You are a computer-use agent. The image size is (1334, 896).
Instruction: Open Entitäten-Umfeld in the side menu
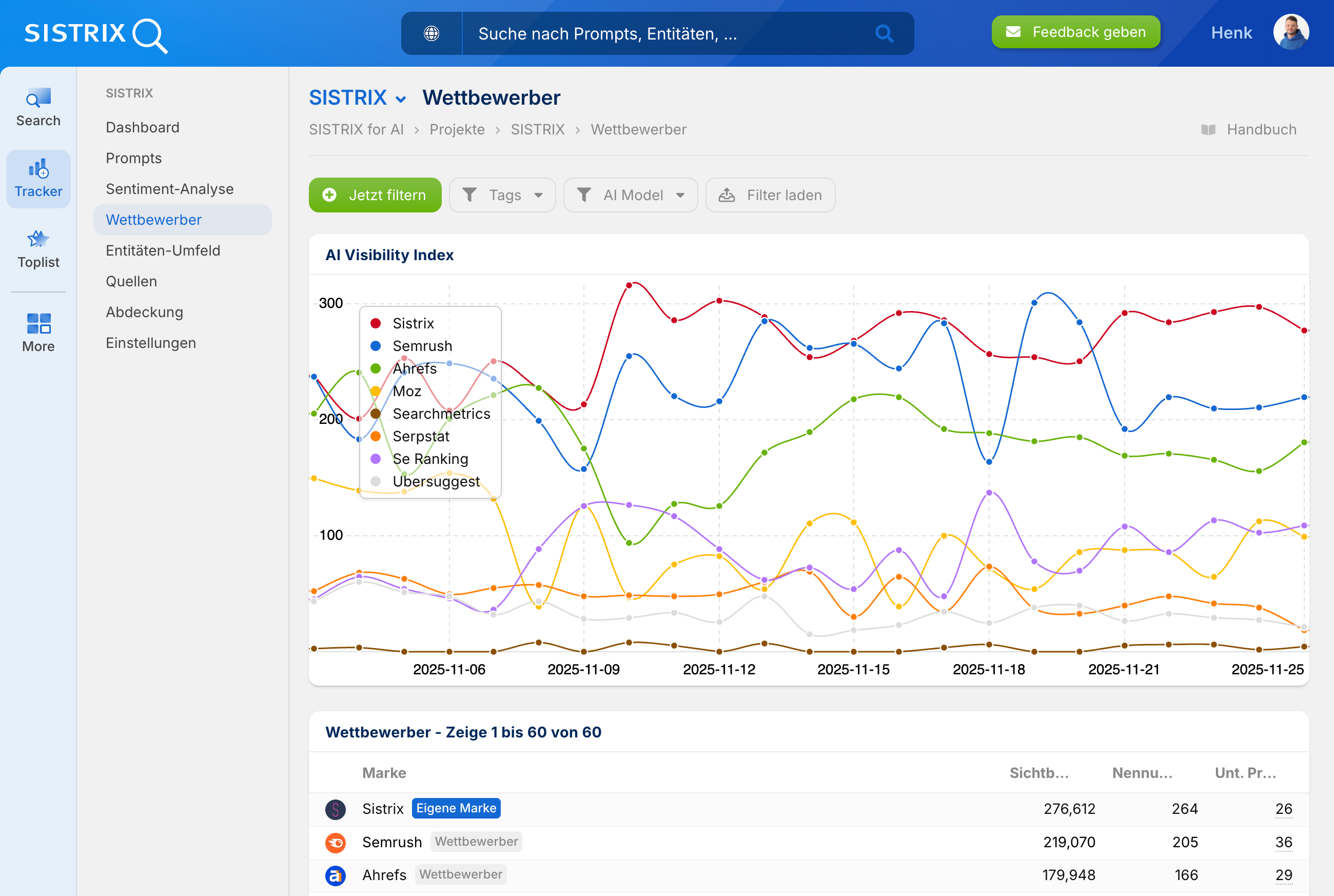[x=163, y=251]
